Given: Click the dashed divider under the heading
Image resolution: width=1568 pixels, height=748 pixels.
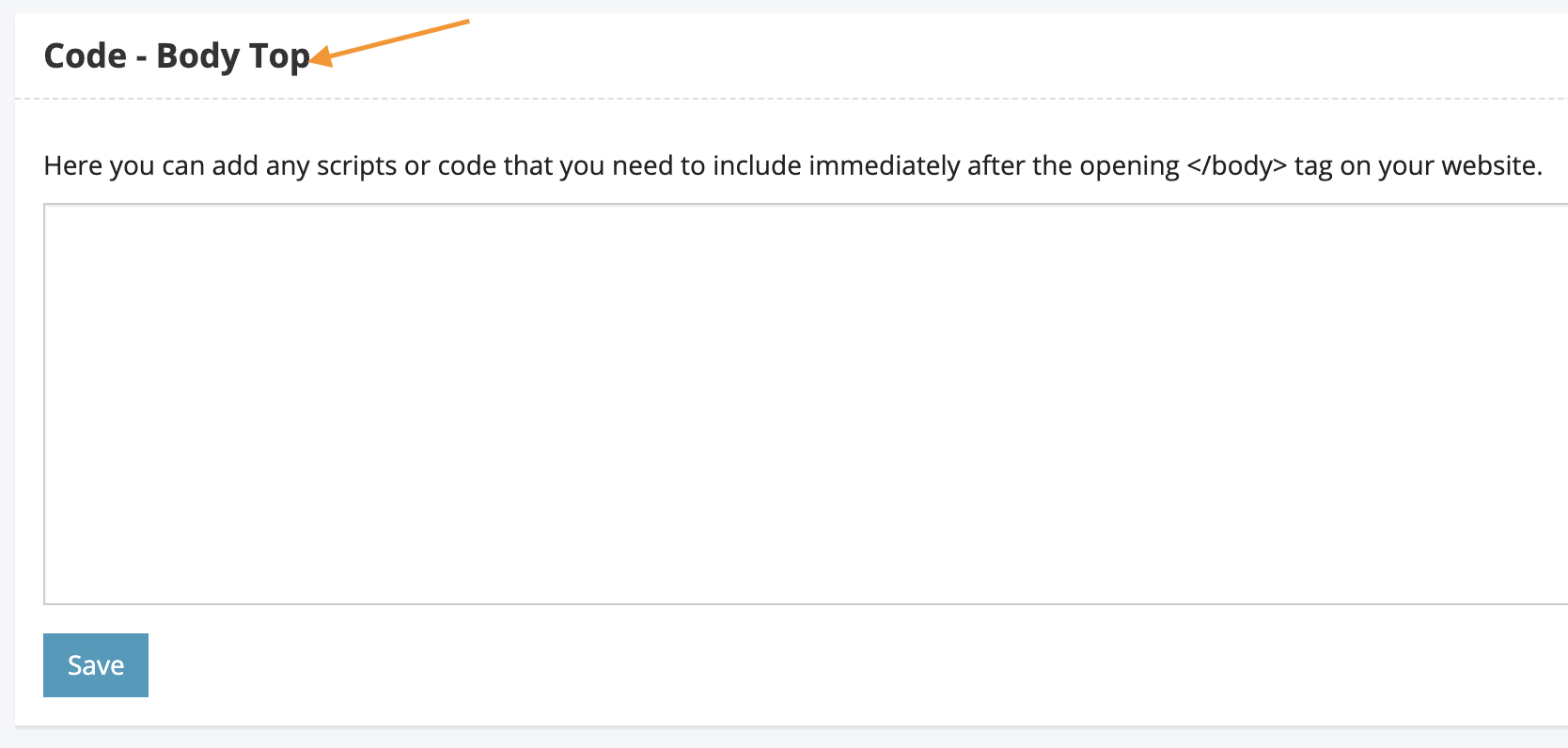Looking at the screenshot, I should pyautogui.click(x=790, y=98).
